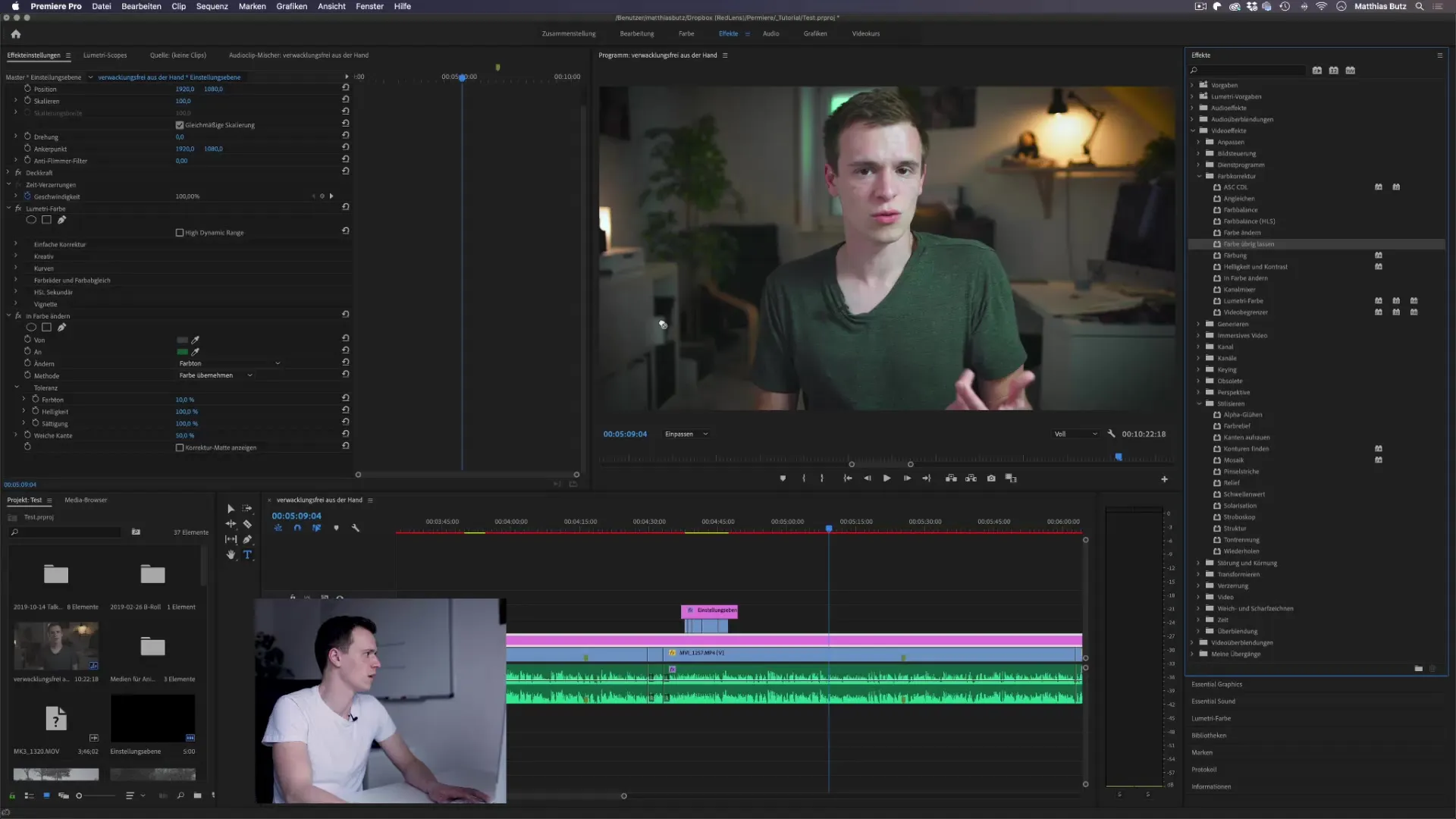Open Essential Graphics panel
1456x819 pixels.
pyautogui.click(x=1216, y=685)
